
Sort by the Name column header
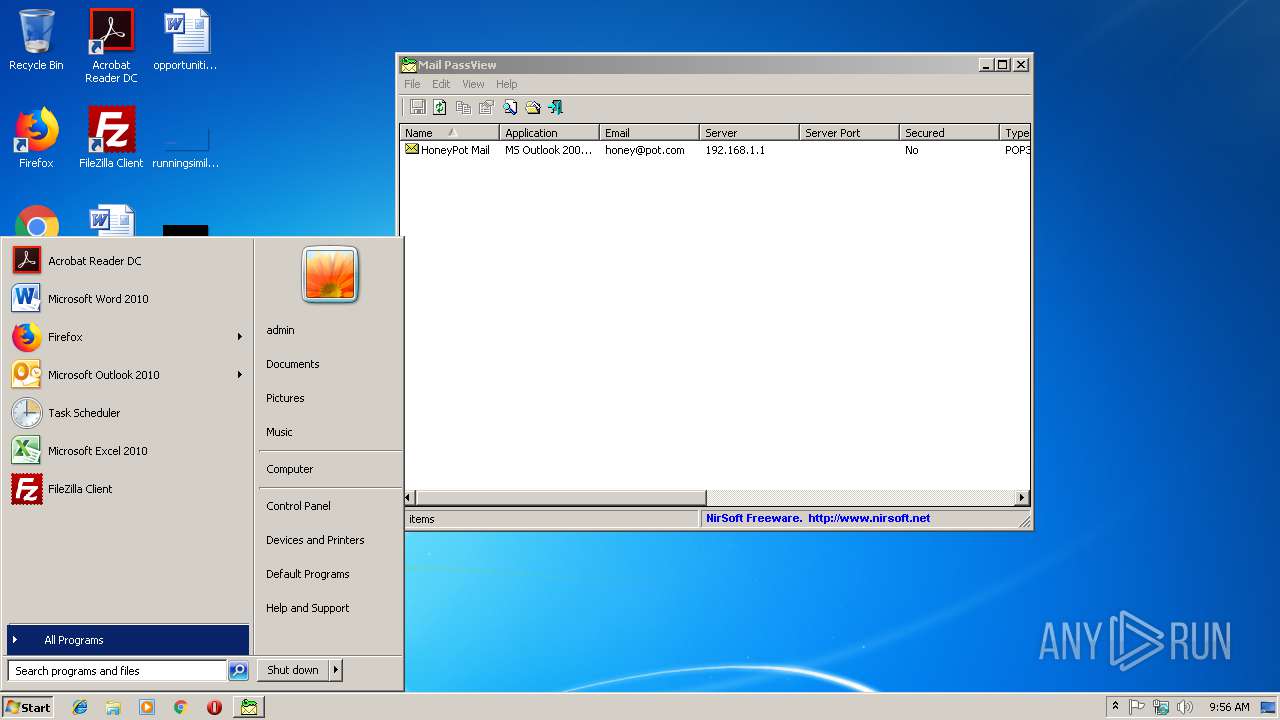[449, 132]
